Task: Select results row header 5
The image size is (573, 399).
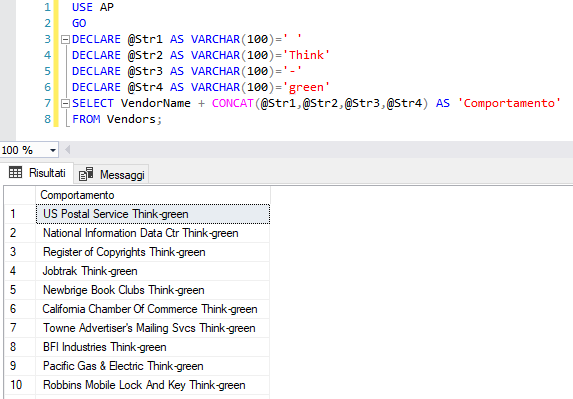Action: pos(20,290)
